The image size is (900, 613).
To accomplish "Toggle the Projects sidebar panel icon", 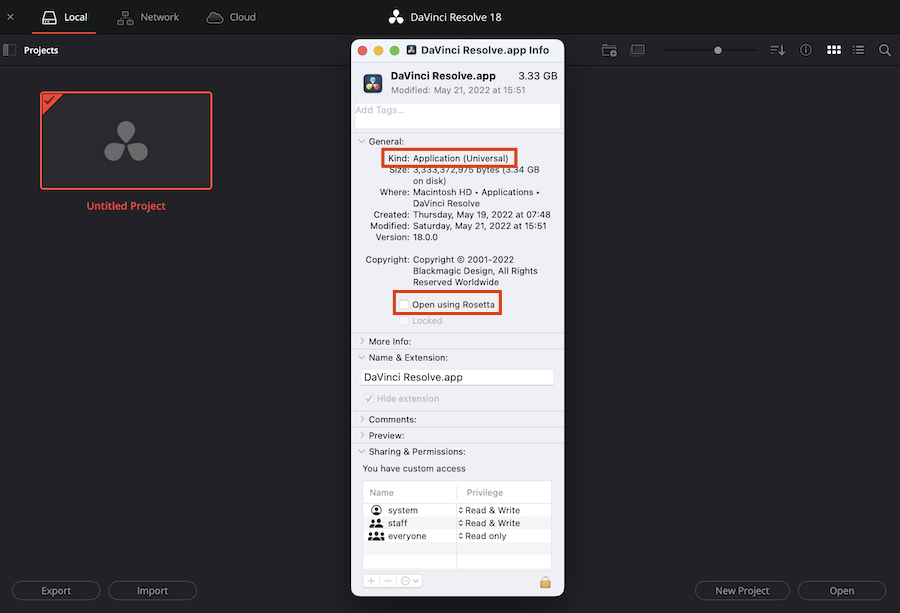I will (x=9, y=50).
